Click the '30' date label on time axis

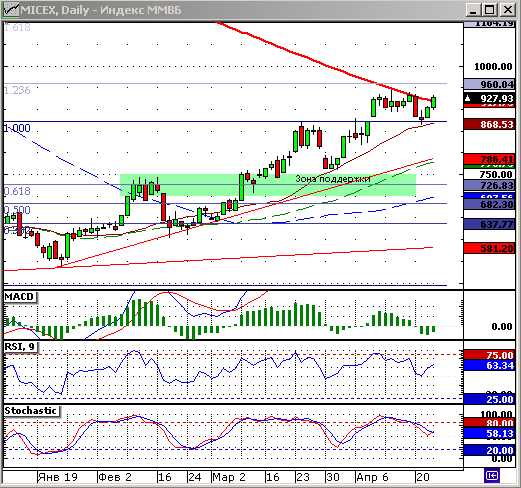point(333,477)
